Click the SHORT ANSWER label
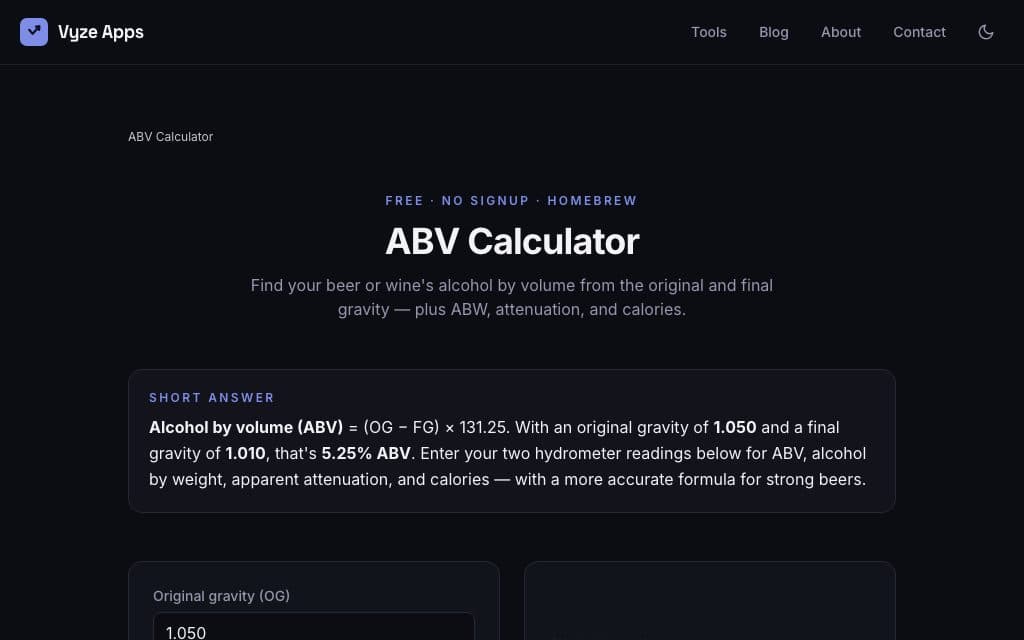 coord(212,398)
